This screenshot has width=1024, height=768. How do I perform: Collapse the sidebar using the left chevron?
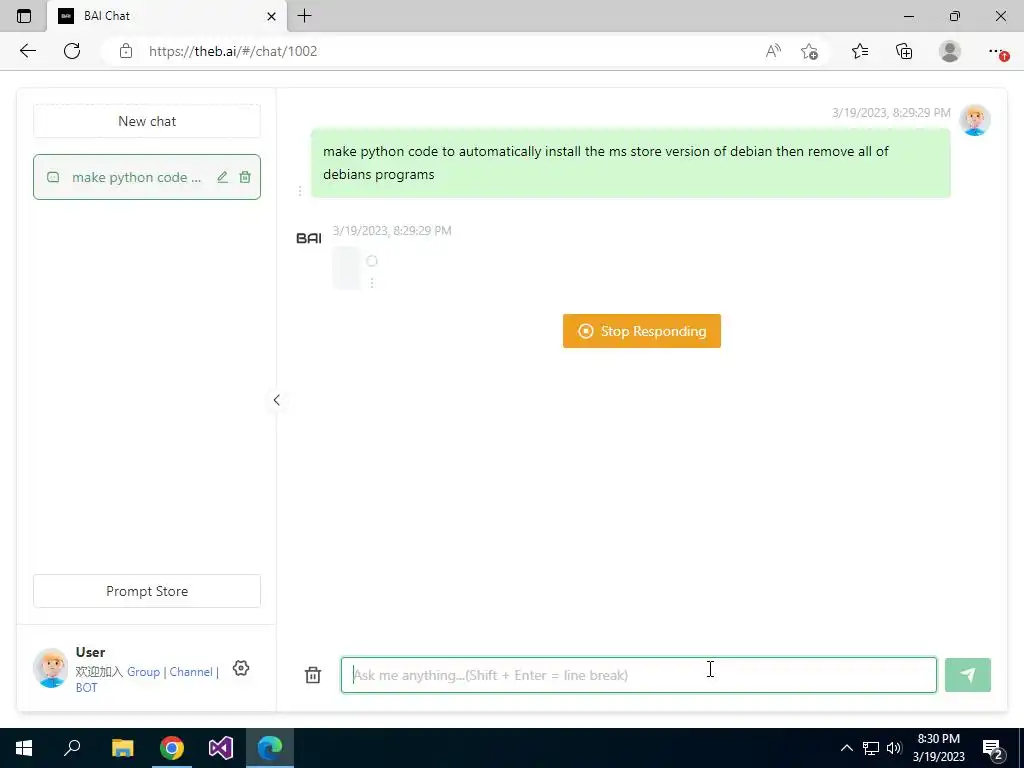coord(276,400)
